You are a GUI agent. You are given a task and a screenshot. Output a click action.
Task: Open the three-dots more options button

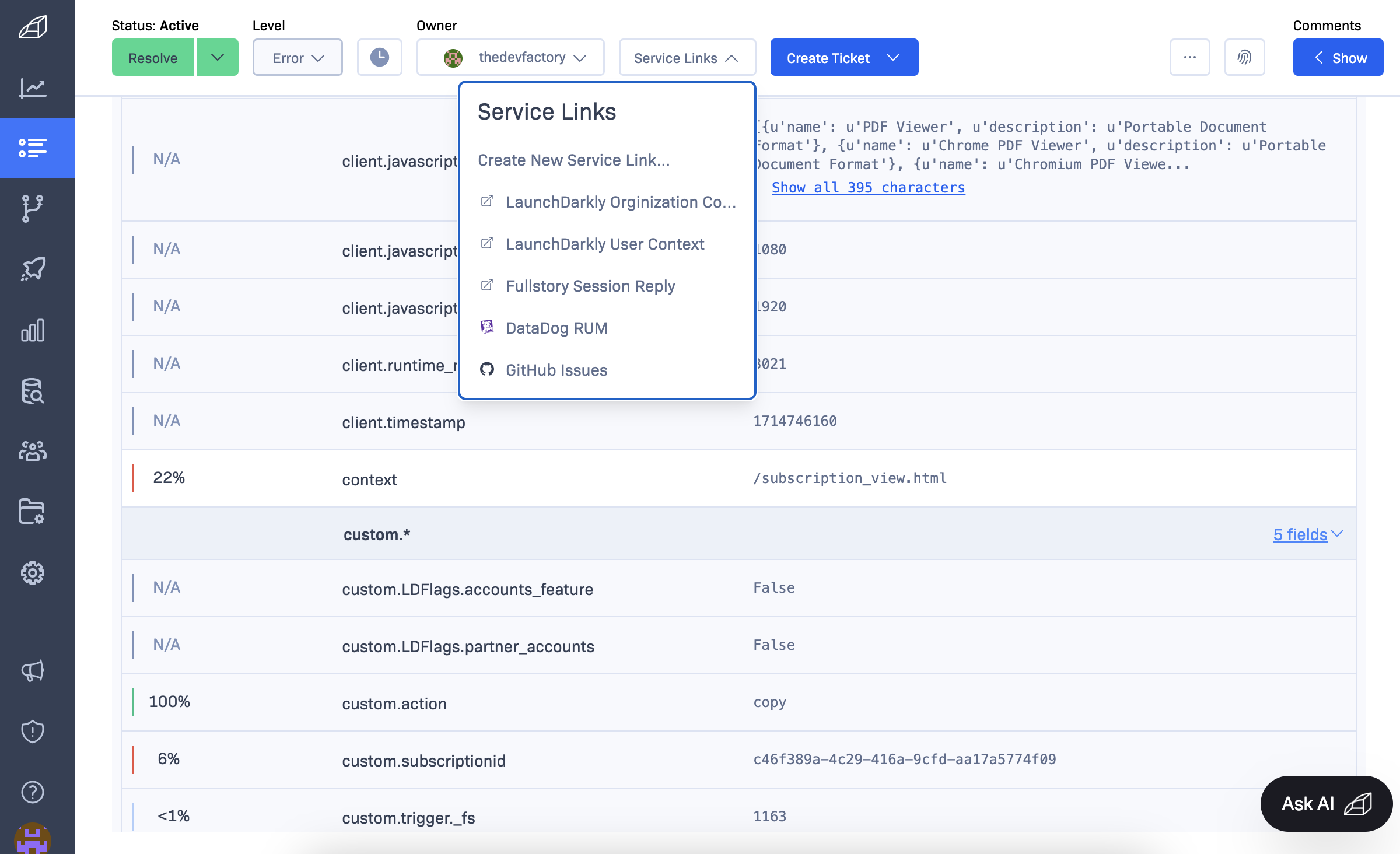point(1190,57)
